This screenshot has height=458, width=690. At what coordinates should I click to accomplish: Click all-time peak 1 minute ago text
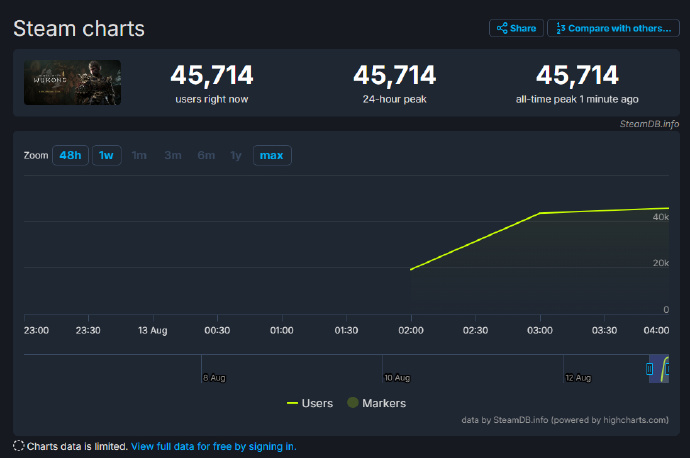(x=577, y=99)
